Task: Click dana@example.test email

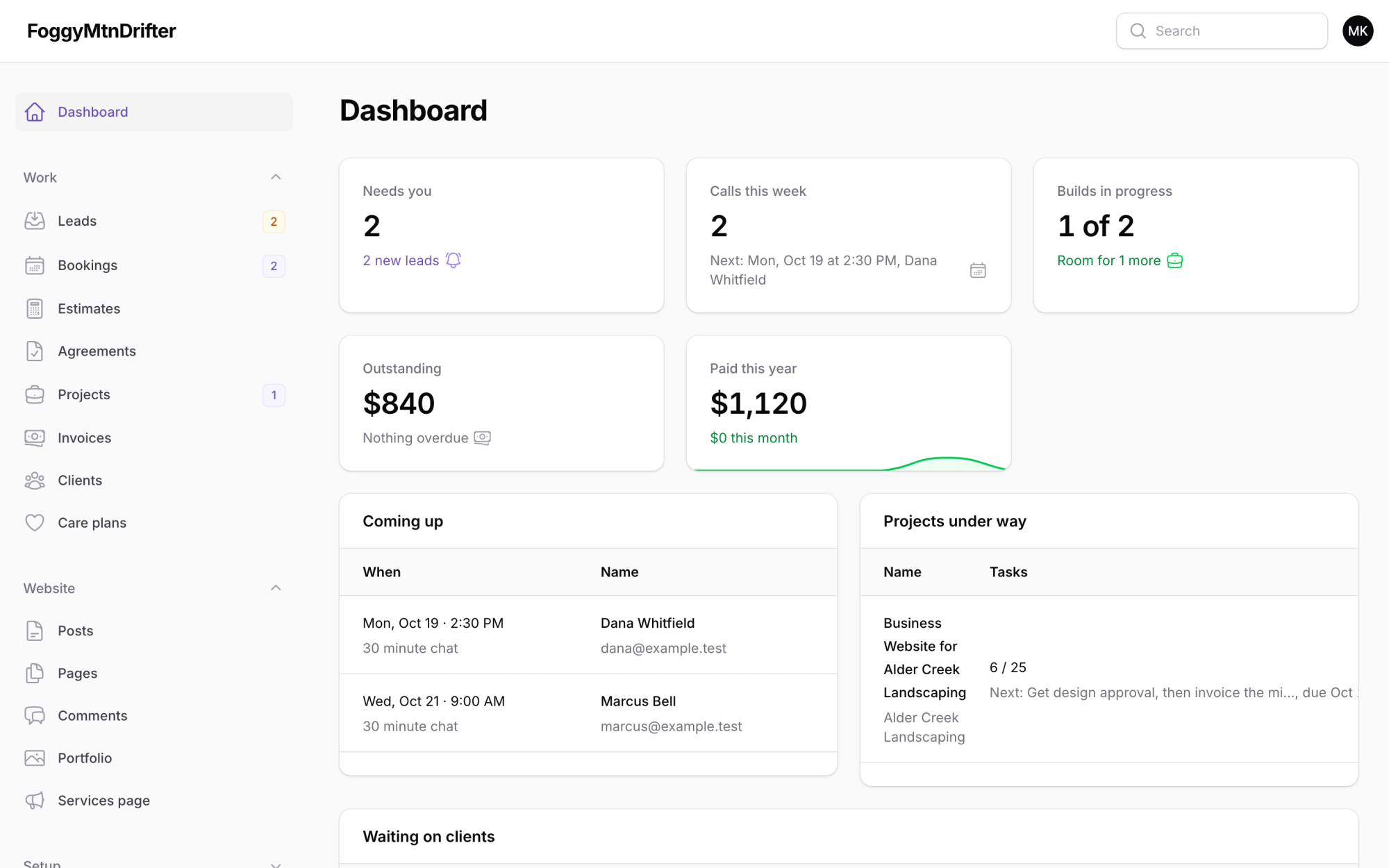Action: 663,648
